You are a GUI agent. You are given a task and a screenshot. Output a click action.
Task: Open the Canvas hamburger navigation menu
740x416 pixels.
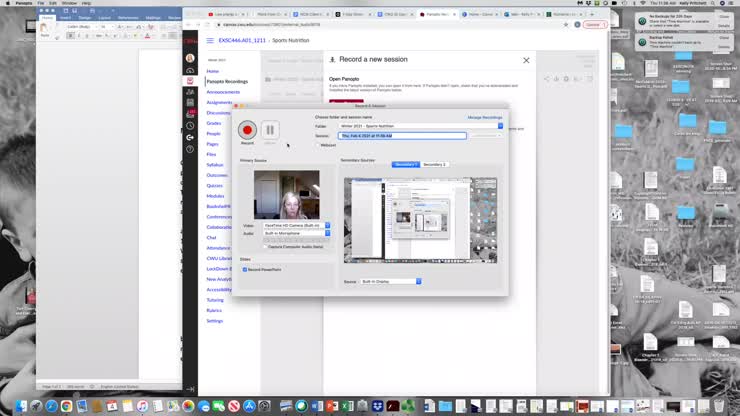tap(210, 41)
